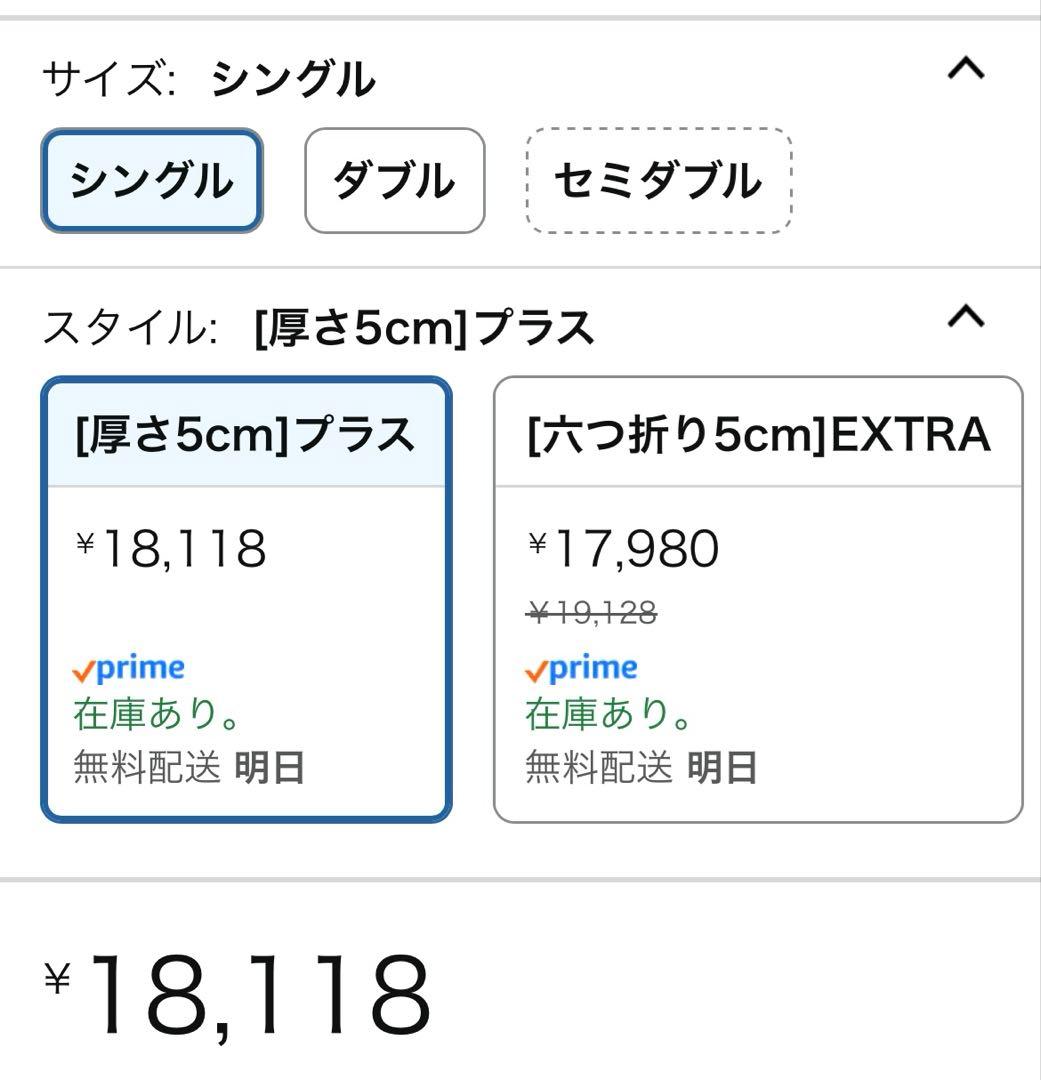
Task: Select the シングル size option
Action: tap(151, 181)
